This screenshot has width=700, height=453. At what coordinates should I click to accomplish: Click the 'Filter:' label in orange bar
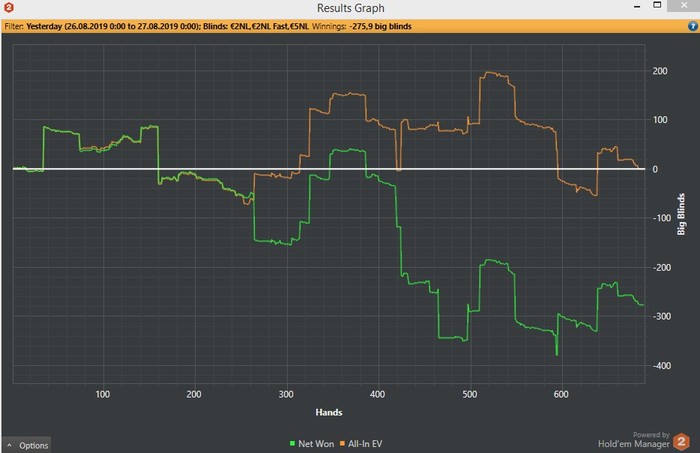(x=14, y=26)
